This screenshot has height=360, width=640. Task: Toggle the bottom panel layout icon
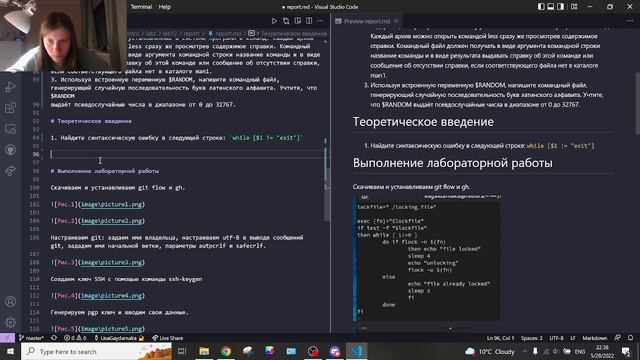coord(551,7)
